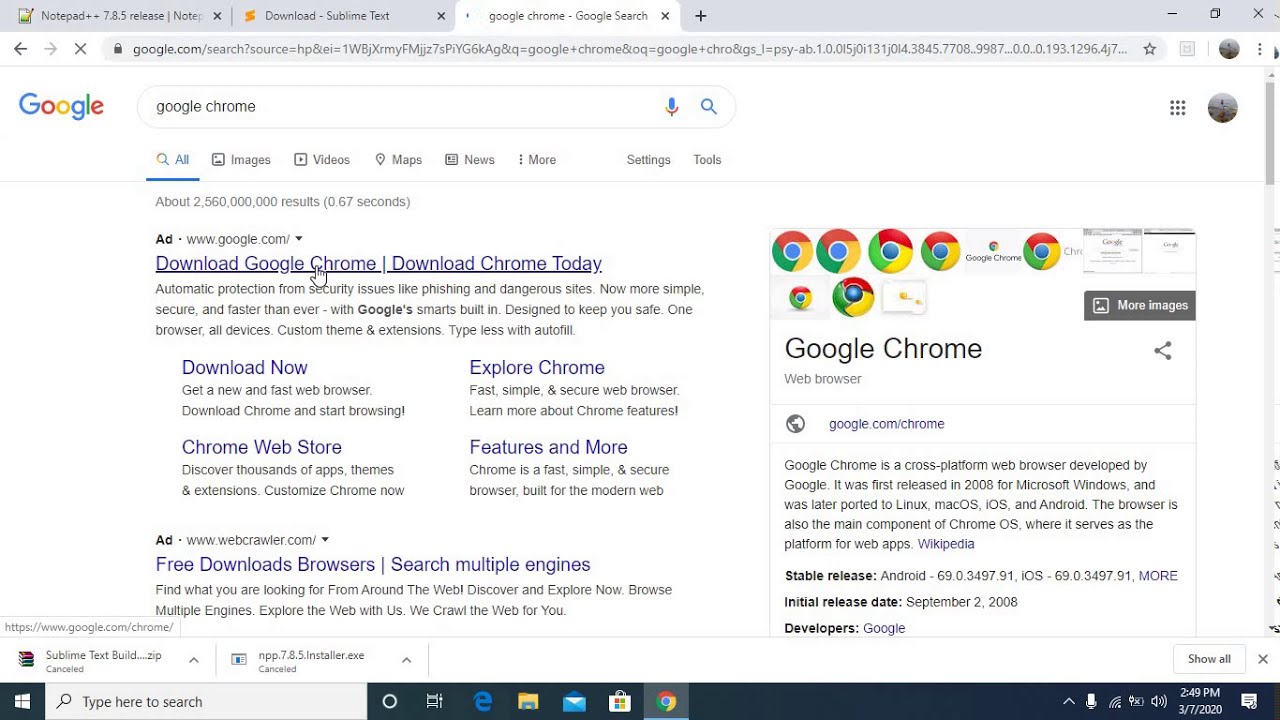1280x720 pixels.
Task: Close the google chrome search tab
Action: click(666, 16)
